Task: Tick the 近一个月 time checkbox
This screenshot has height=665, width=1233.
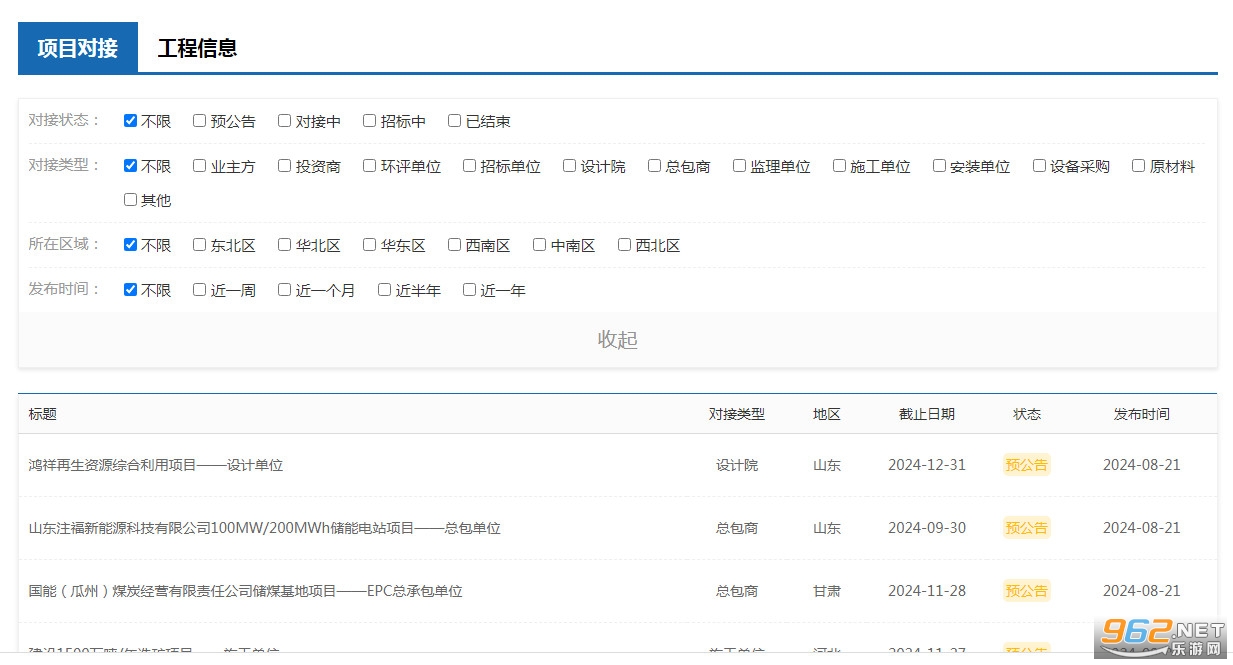Action: coord(285,290)
